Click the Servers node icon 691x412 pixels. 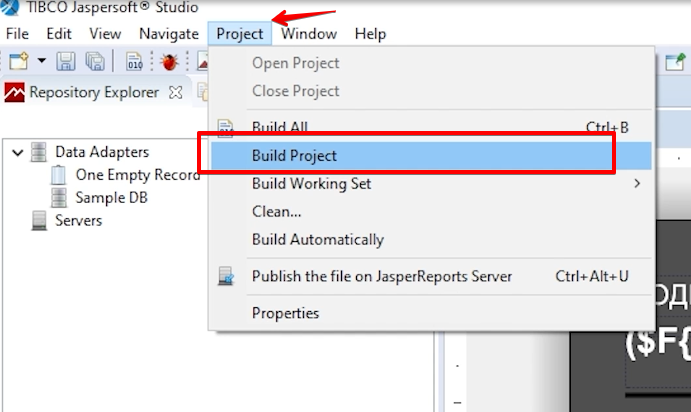point(39,220)
